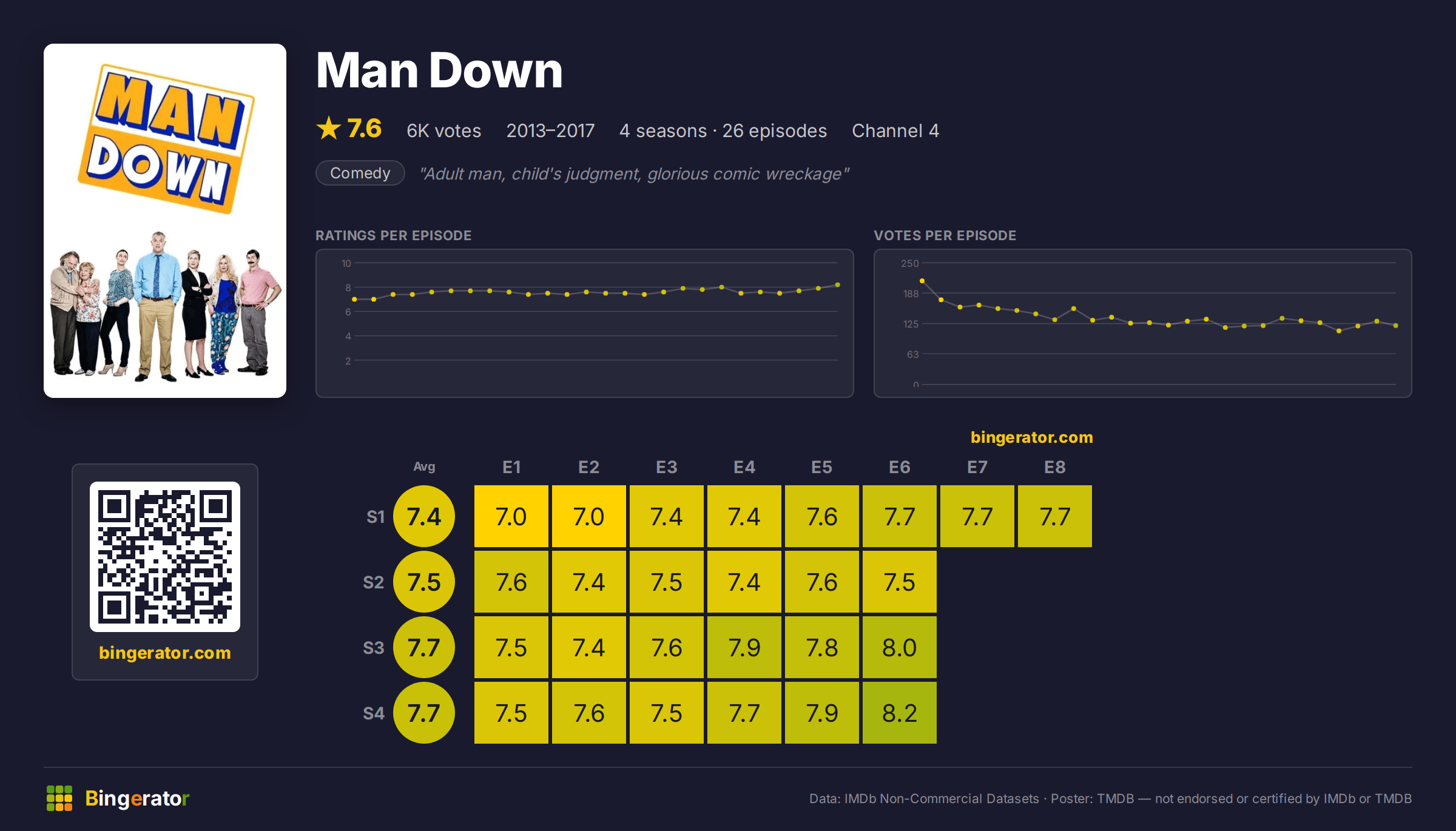Click the S3 E6 cell rated 8.0
The height and width of the screenshot is (831, 1456).
[x=900, y=647]
